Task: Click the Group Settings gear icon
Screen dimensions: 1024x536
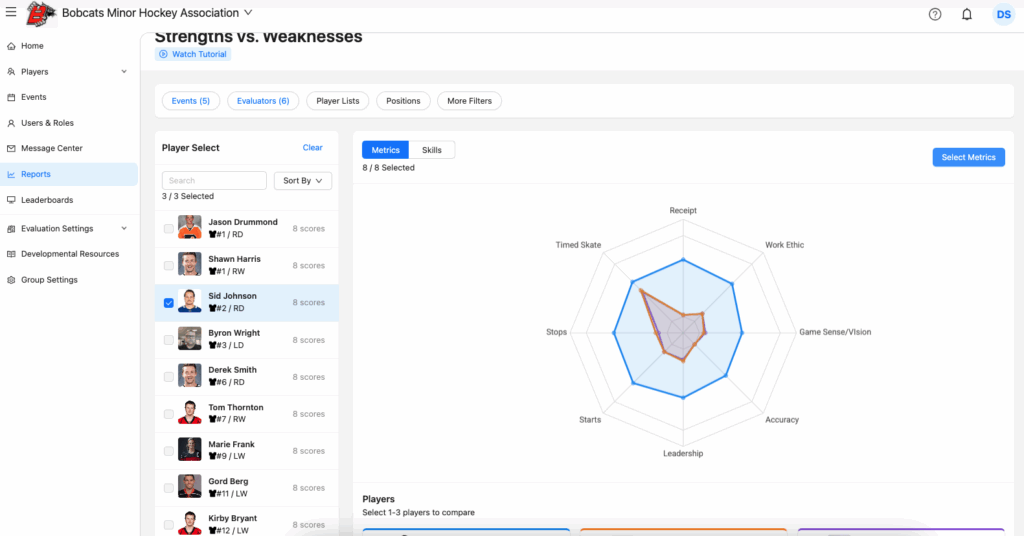Action: click(11, 280)
